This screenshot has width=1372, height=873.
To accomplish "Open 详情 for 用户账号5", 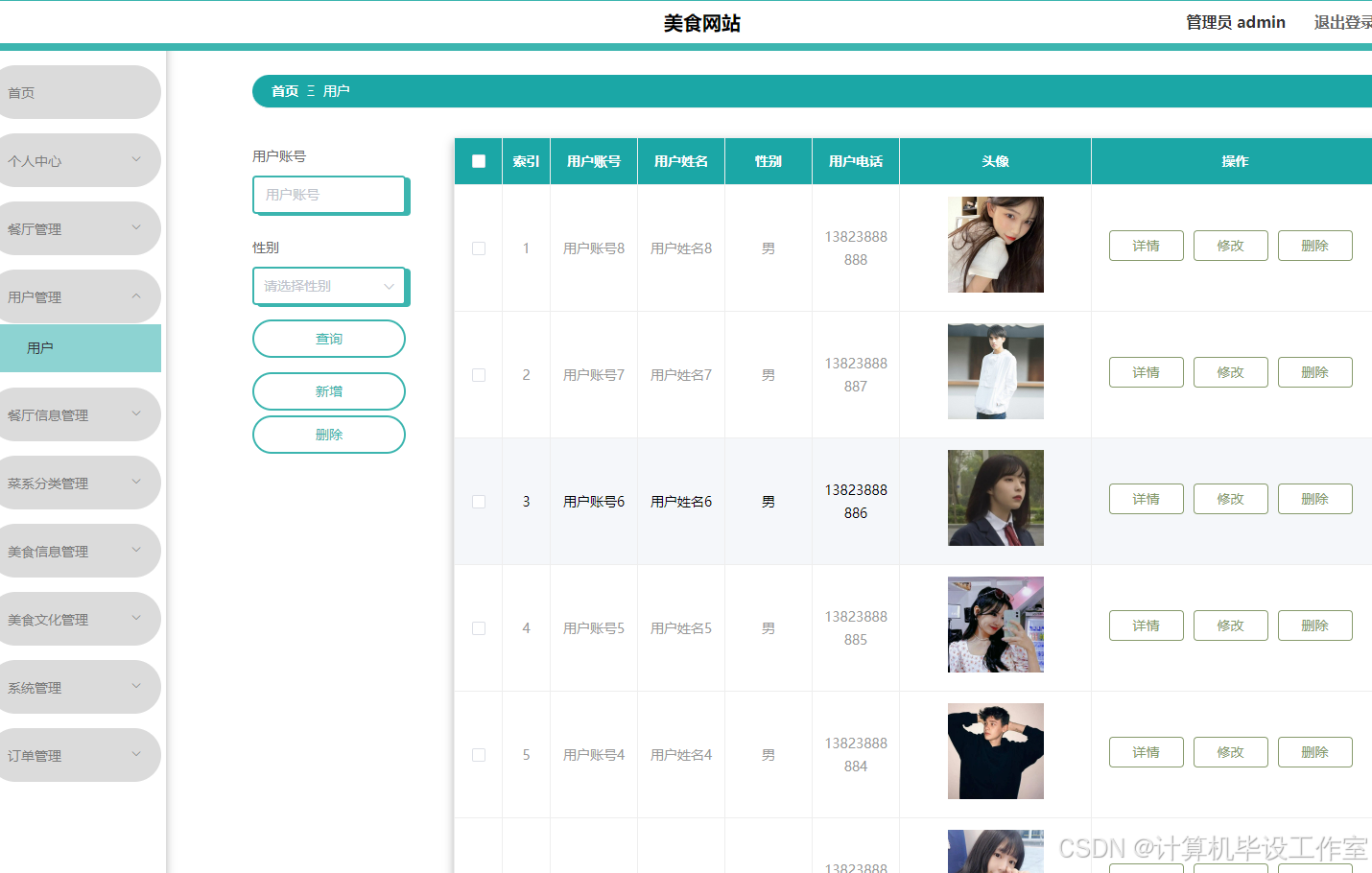I will click(1147, 625).
